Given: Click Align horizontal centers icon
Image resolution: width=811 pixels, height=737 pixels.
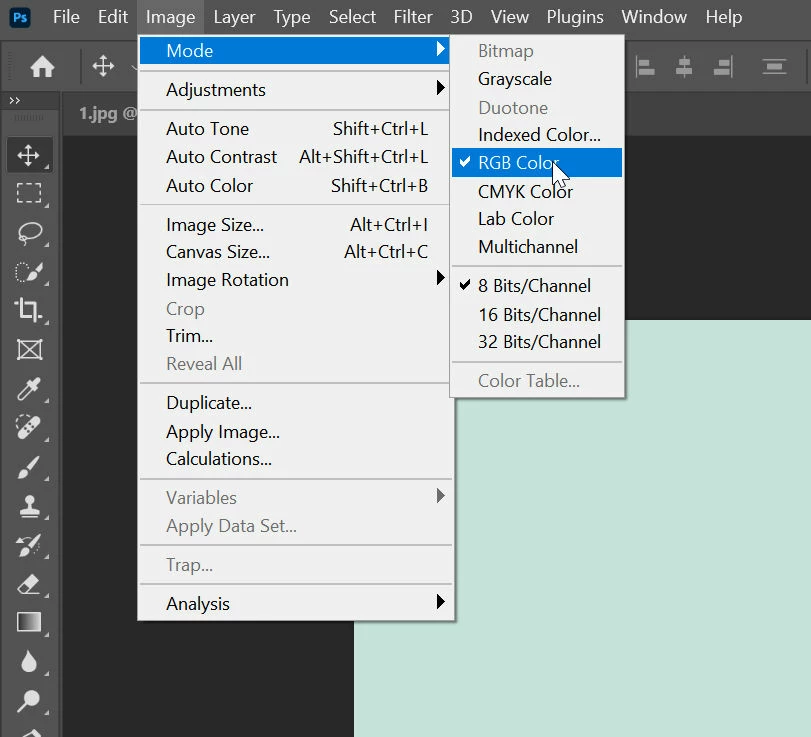Looking at the screenshot, I should coord(684,67).
